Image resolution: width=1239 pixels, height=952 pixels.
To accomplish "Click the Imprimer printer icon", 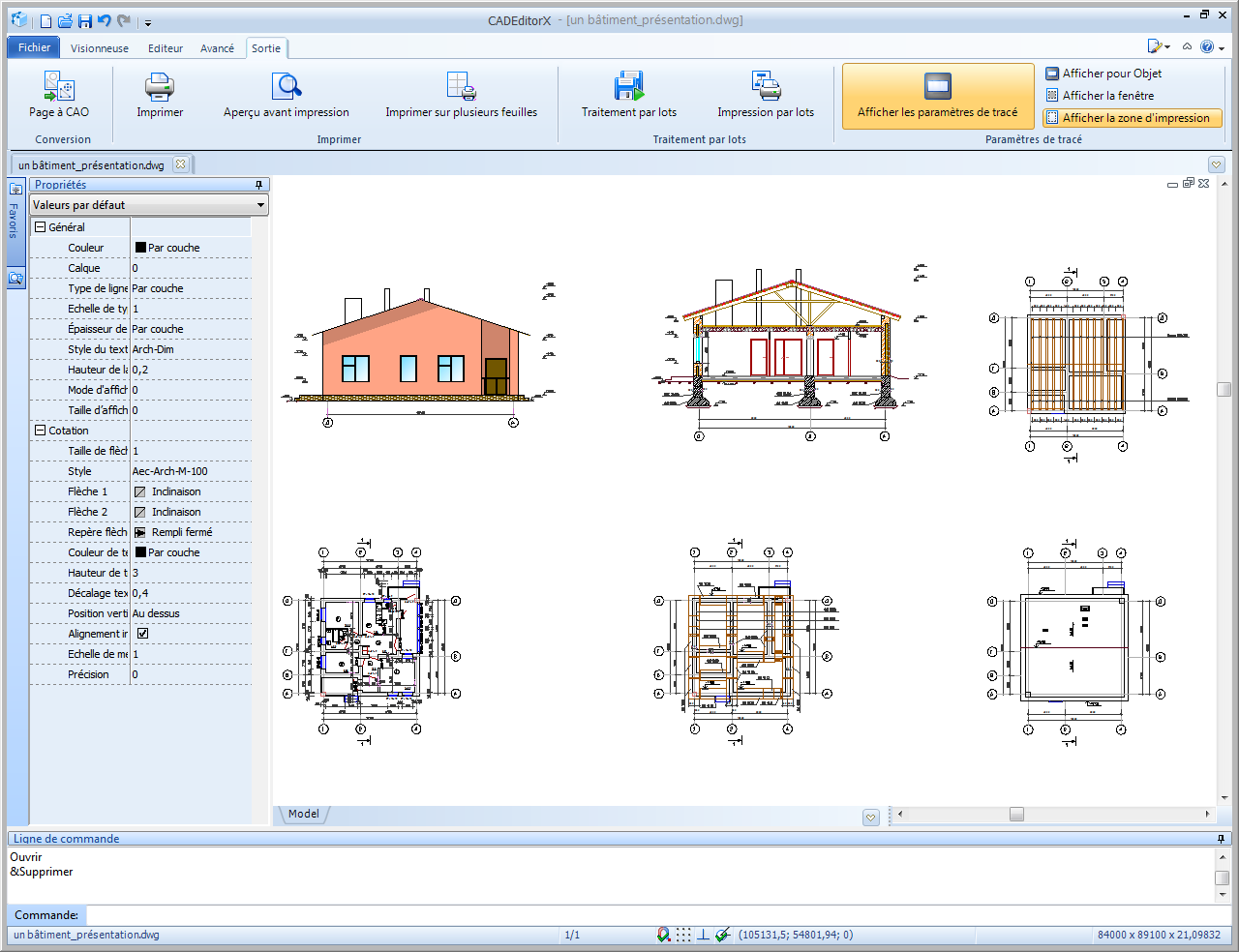I will coord(160,87).
